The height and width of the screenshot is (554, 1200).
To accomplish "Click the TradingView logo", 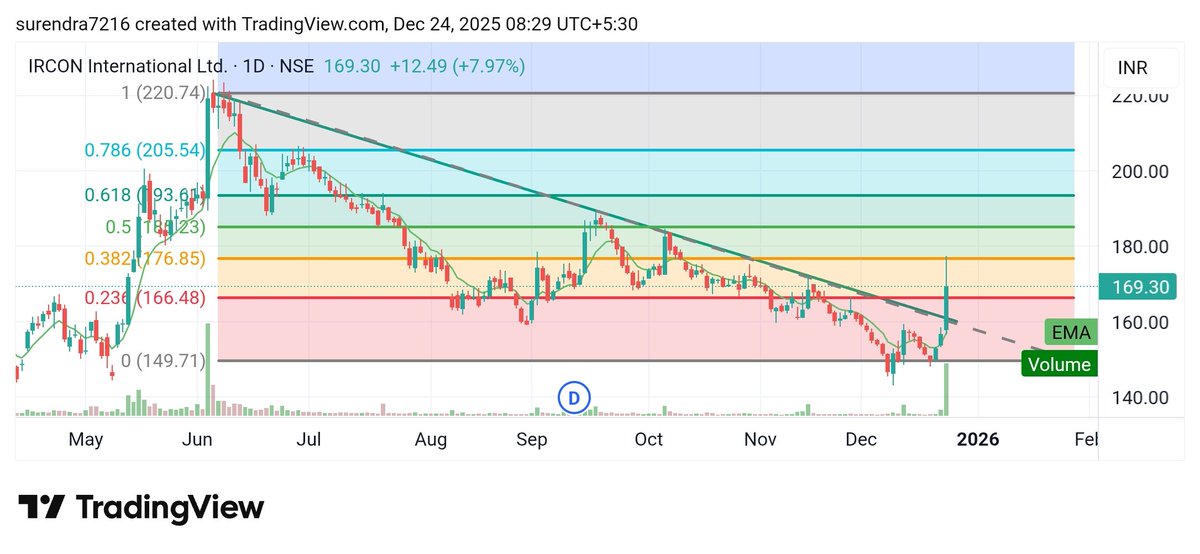I will pyautogui.click(x=142, y=507).
